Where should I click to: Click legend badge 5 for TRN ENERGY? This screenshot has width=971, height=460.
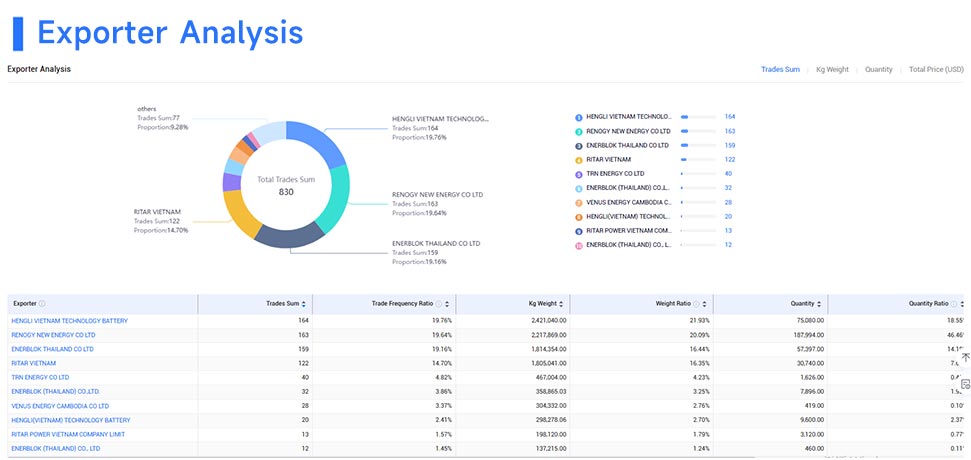[x=578, y=174]
